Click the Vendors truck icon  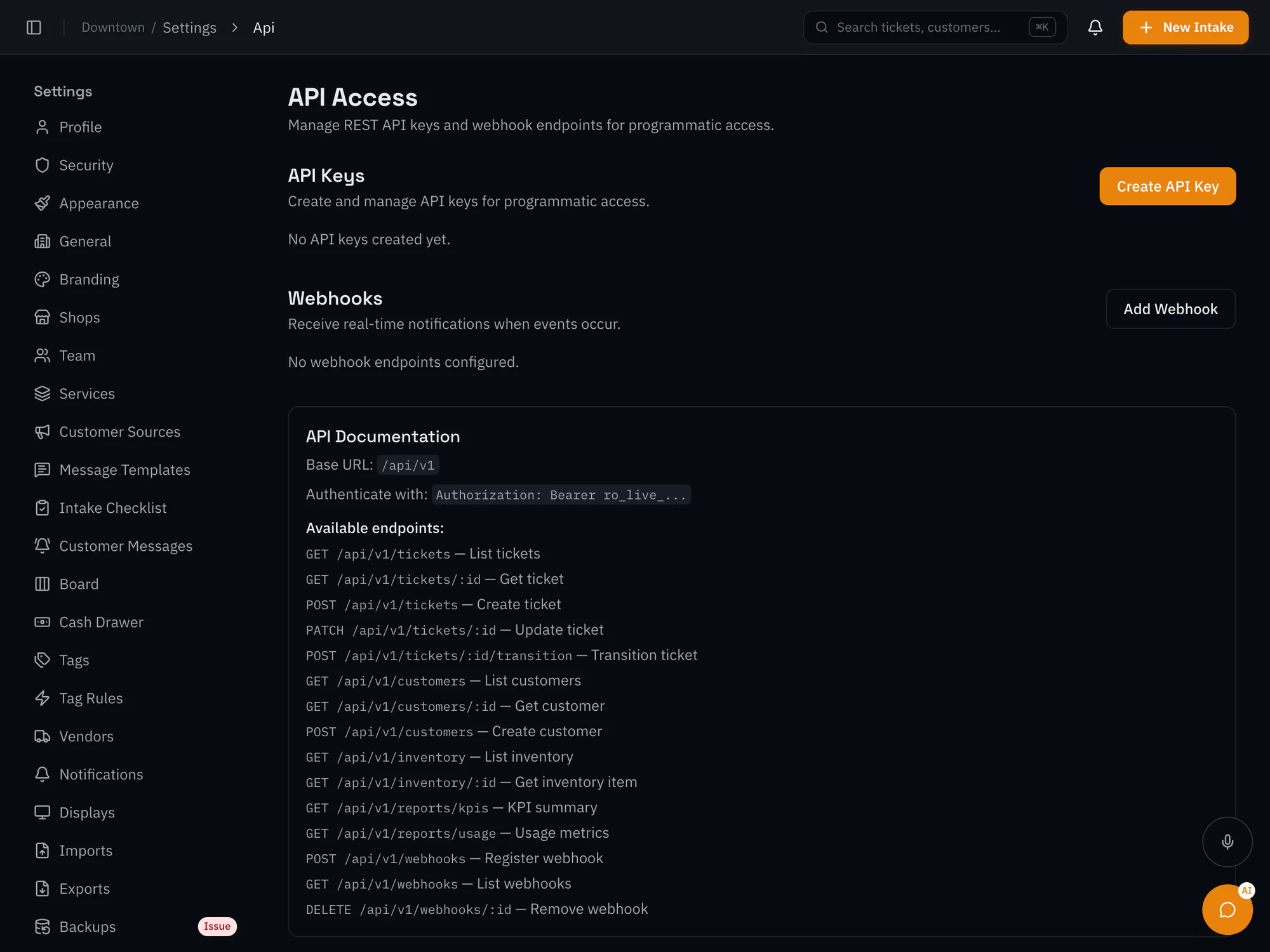42,736
